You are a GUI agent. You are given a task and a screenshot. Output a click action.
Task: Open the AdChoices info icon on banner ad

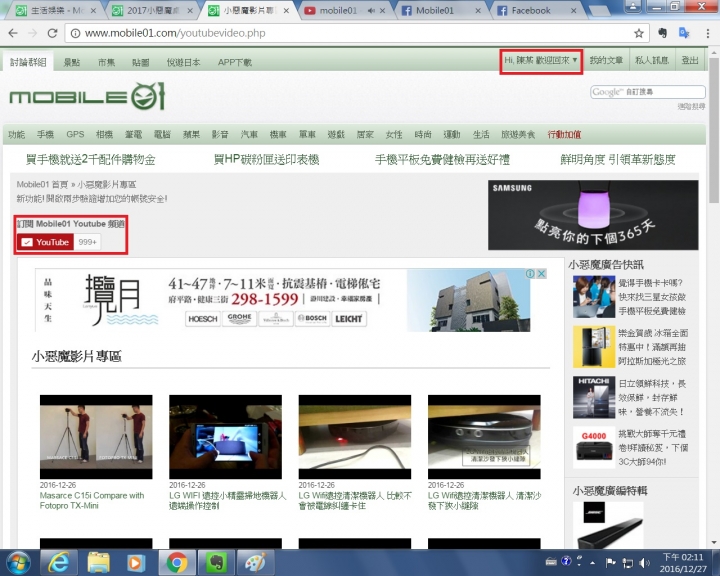tap(530, 274)
